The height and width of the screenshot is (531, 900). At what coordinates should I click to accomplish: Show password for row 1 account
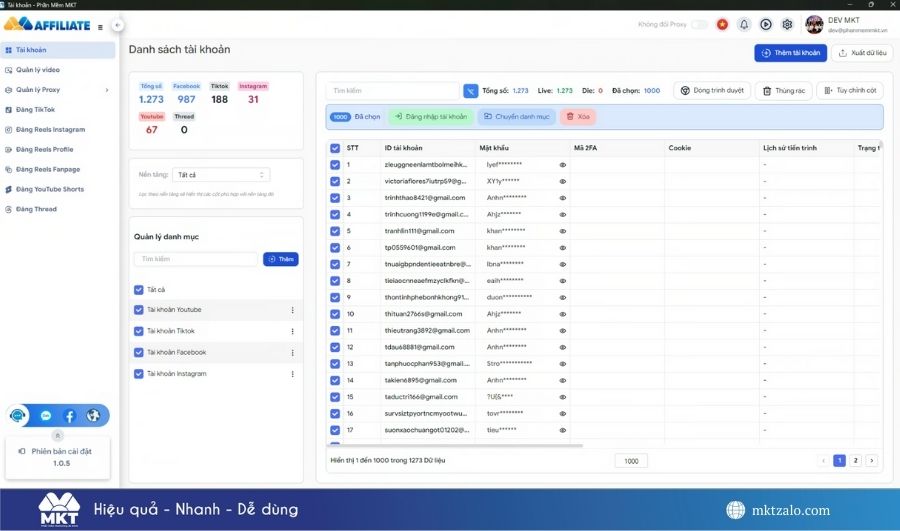point(562,164)
